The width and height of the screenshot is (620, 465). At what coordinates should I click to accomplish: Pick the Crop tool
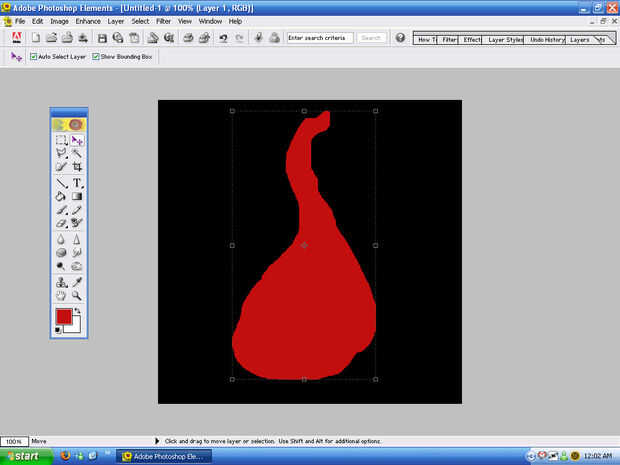pyautogui.click(x=77, y=168)
